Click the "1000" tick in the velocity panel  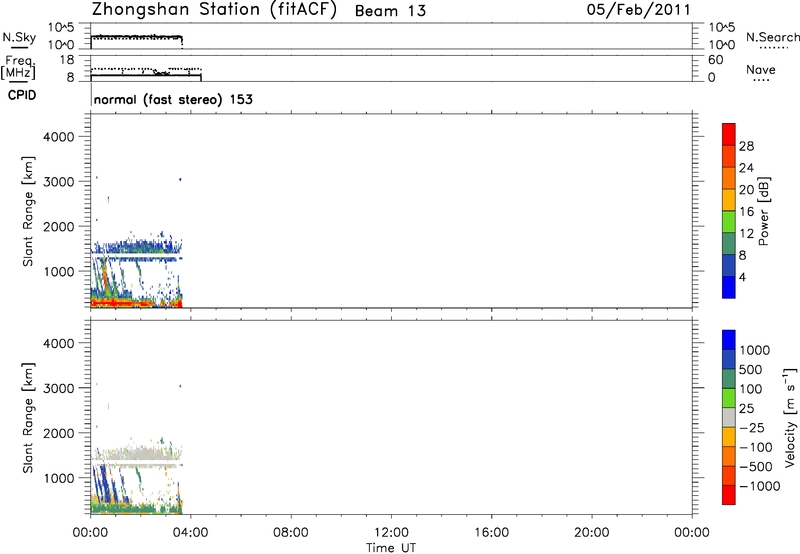(x=59, y=478)
